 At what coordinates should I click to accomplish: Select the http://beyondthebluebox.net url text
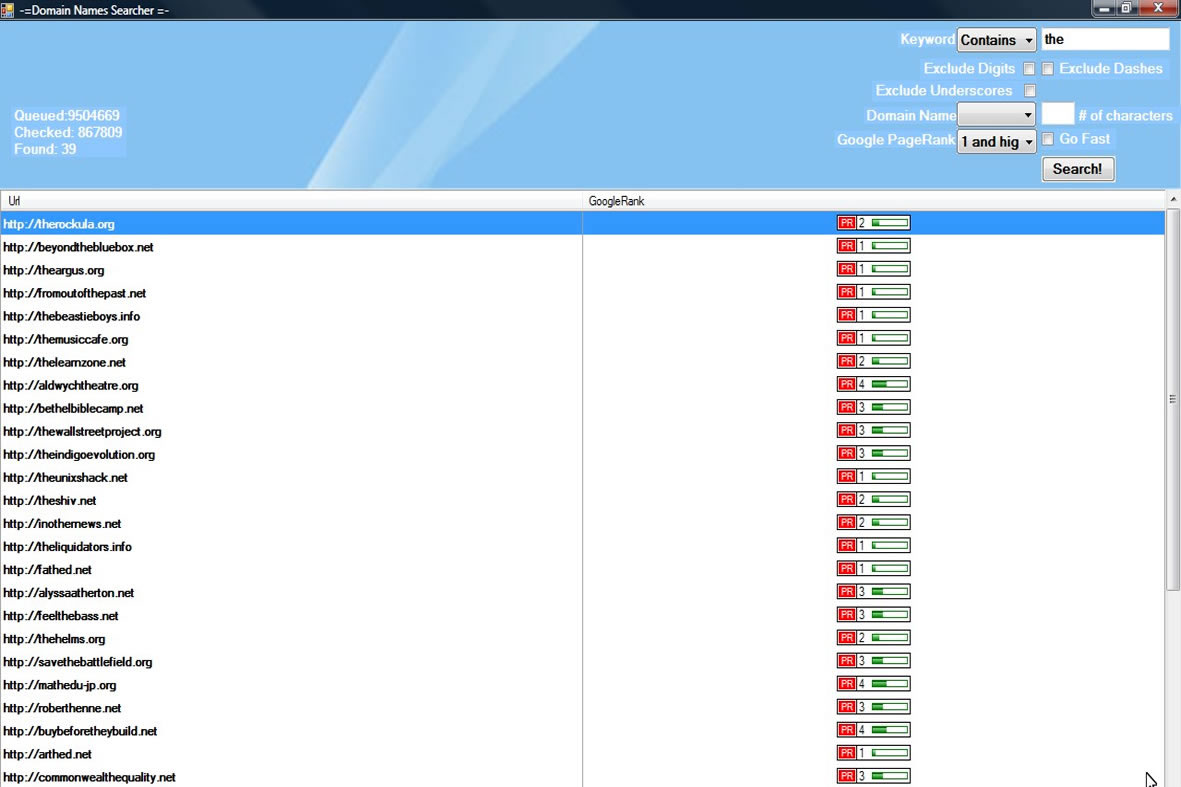[78, 247]
